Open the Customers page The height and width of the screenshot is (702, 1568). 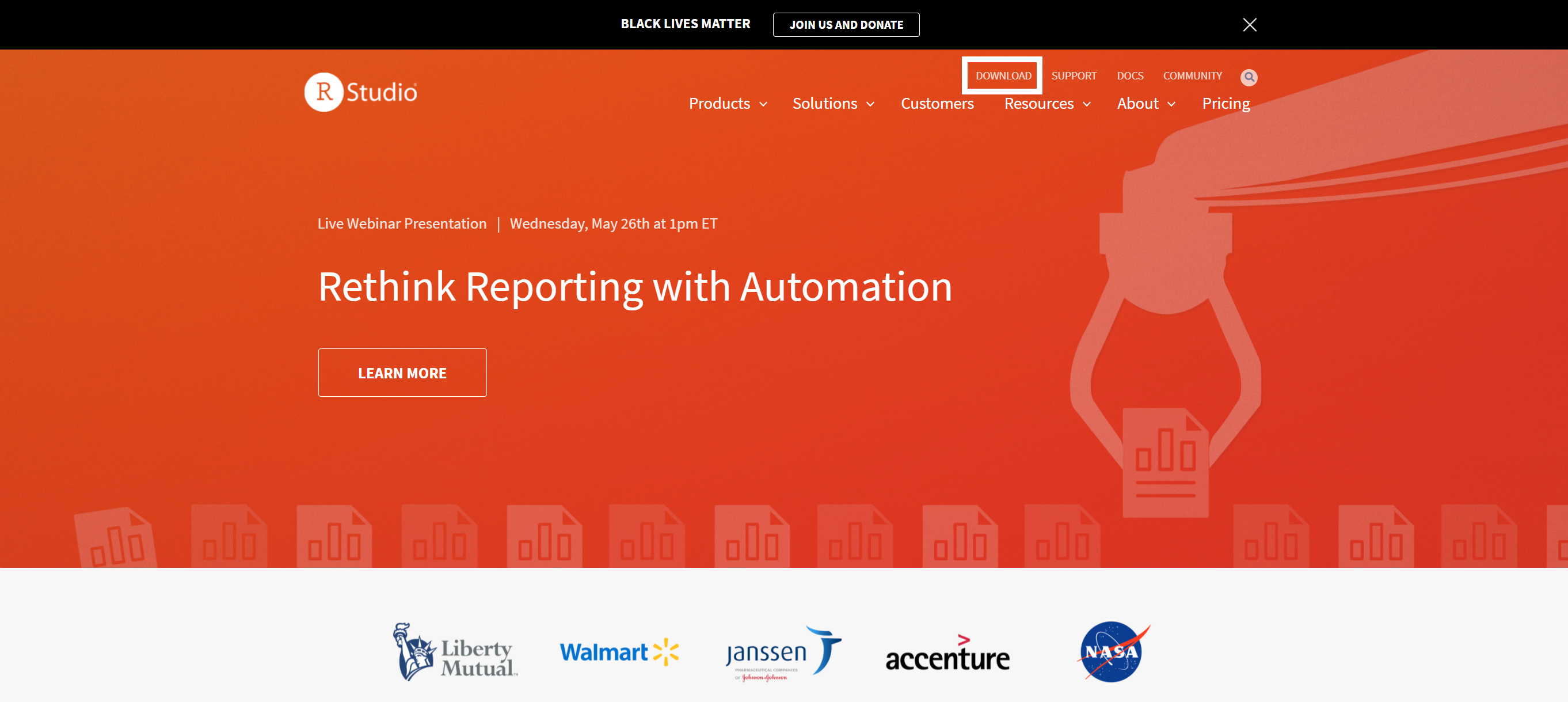(937, 104)
